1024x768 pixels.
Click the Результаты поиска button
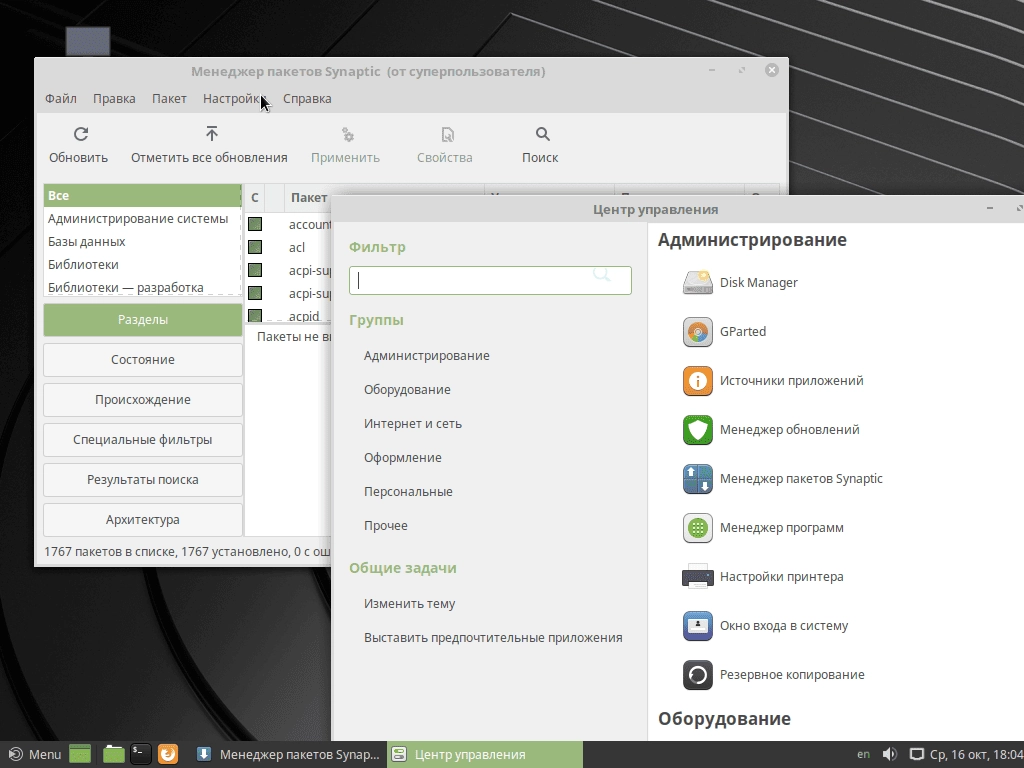[x=143, y=480]
